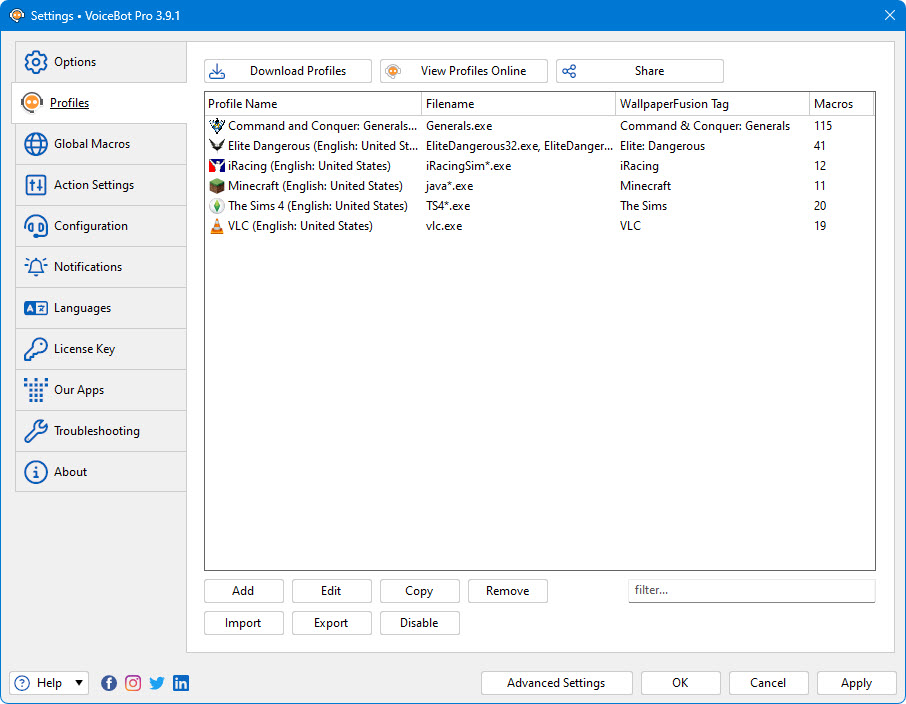Select the Minecraft block profile icon
The image size is (906, 704).
point(217,186)
